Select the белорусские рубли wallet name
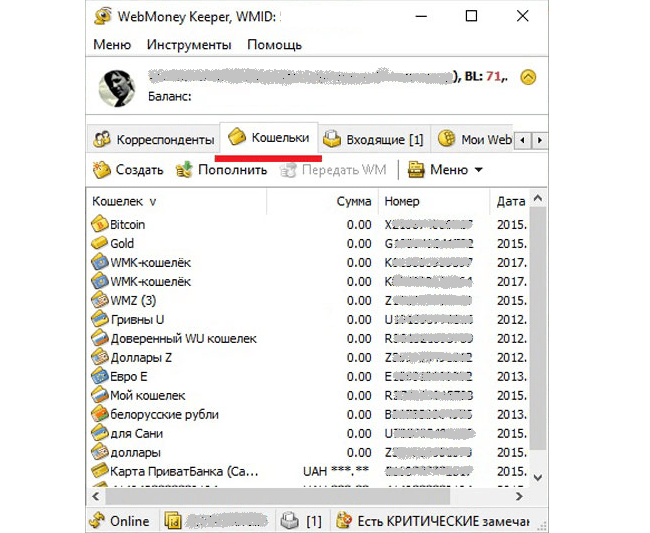The width and height of the screenshot is (650, 533). tap(164, 415)
